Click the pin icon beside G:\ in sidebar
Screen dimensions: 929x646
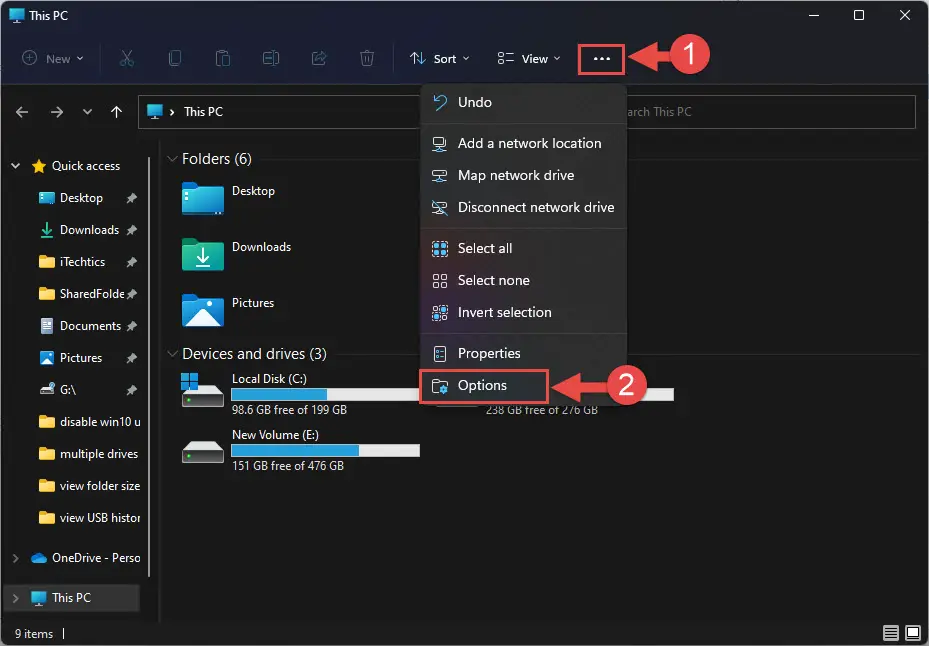(x=132, y=390)
